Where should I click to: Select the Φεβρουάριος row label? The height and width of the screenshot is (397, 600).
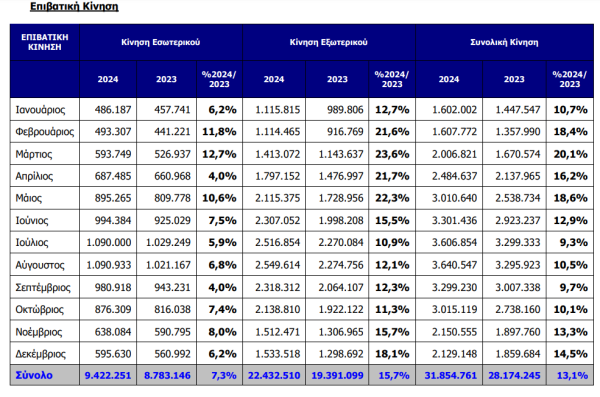[x=45, y=132]
